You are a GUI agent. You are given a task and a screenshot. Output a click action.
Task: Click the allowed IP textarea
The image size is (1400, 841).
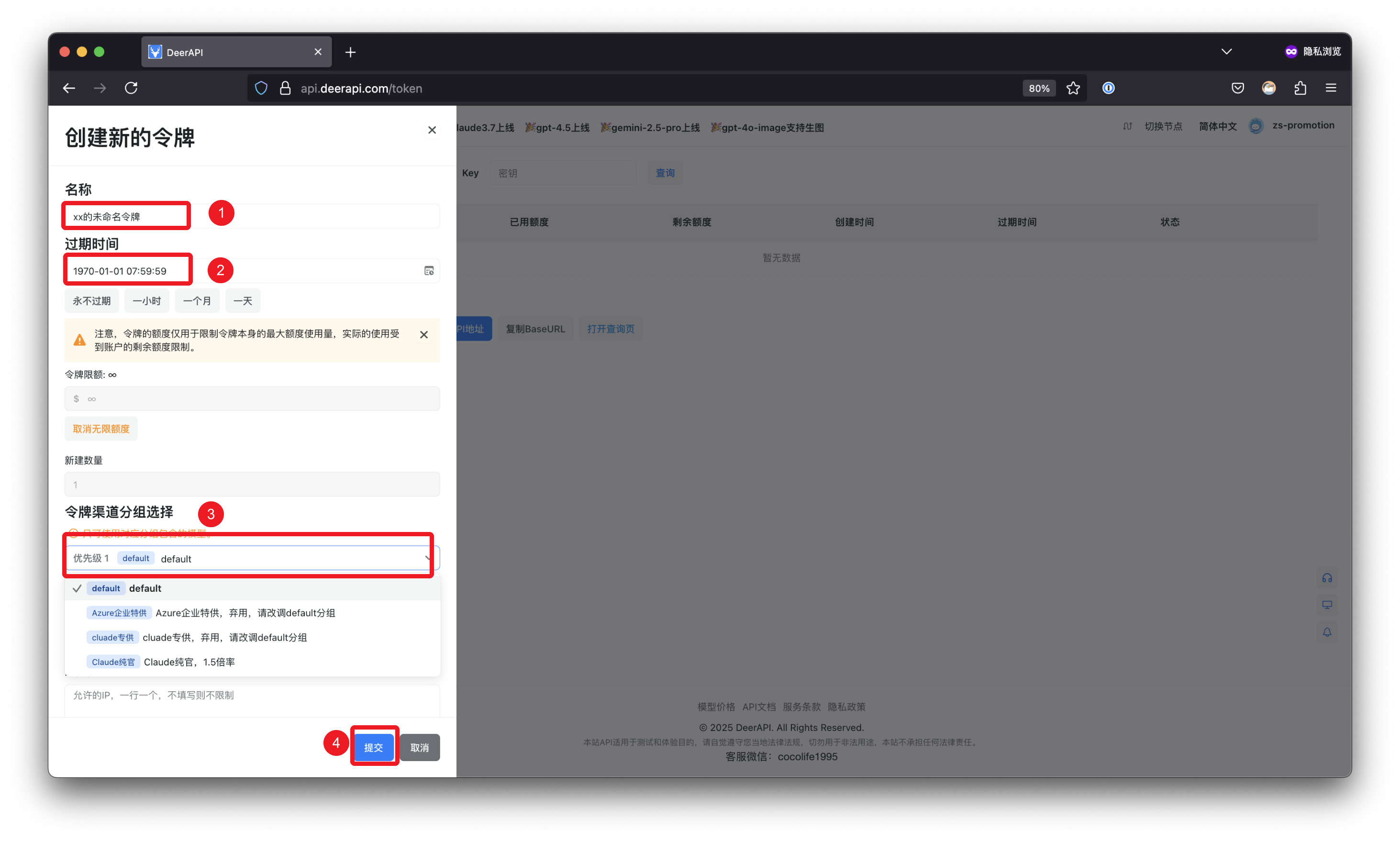pos(252,700)
